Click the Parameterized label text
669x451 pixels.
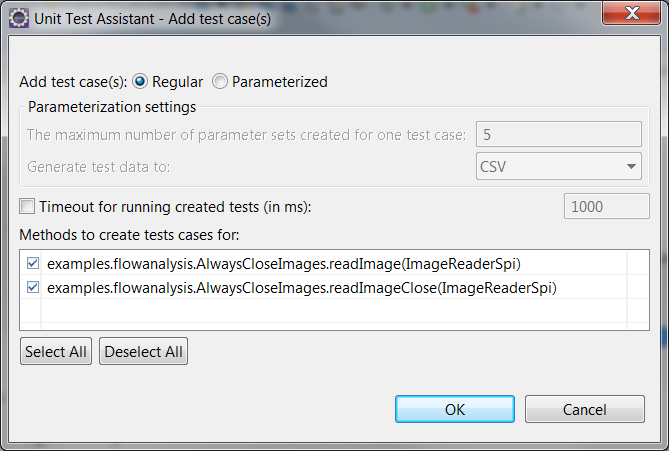coord(279,81)
